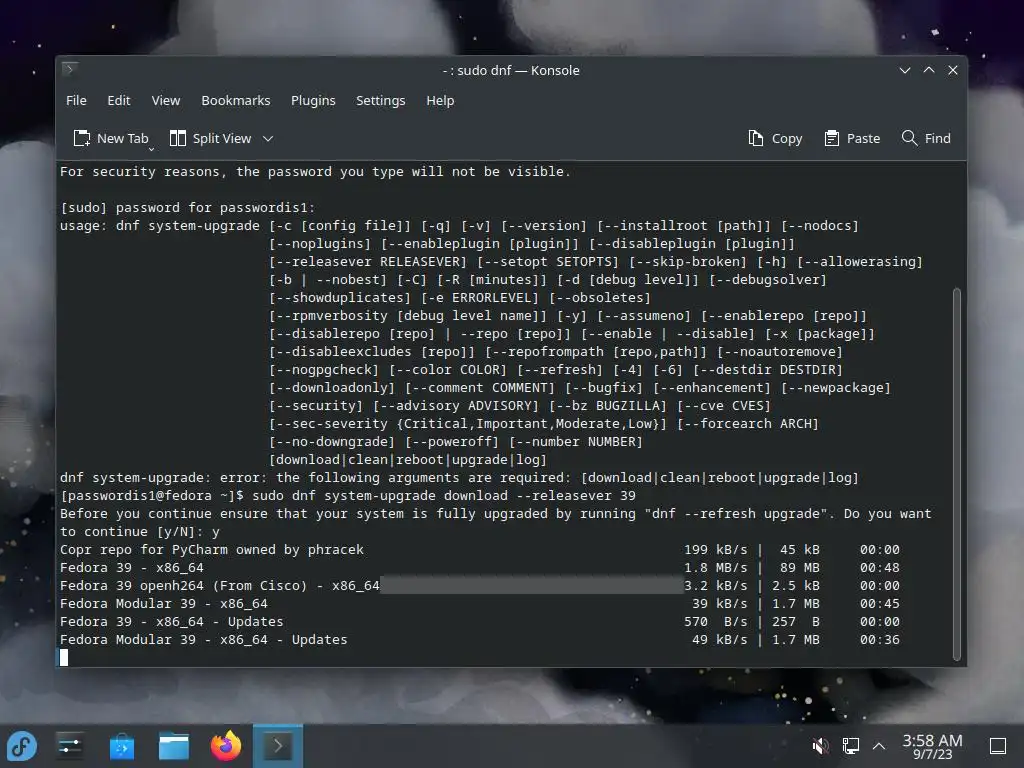Click the Konsole taskbar entry
The height and width of the screenshot is (768, 1024).
[278, 746]
